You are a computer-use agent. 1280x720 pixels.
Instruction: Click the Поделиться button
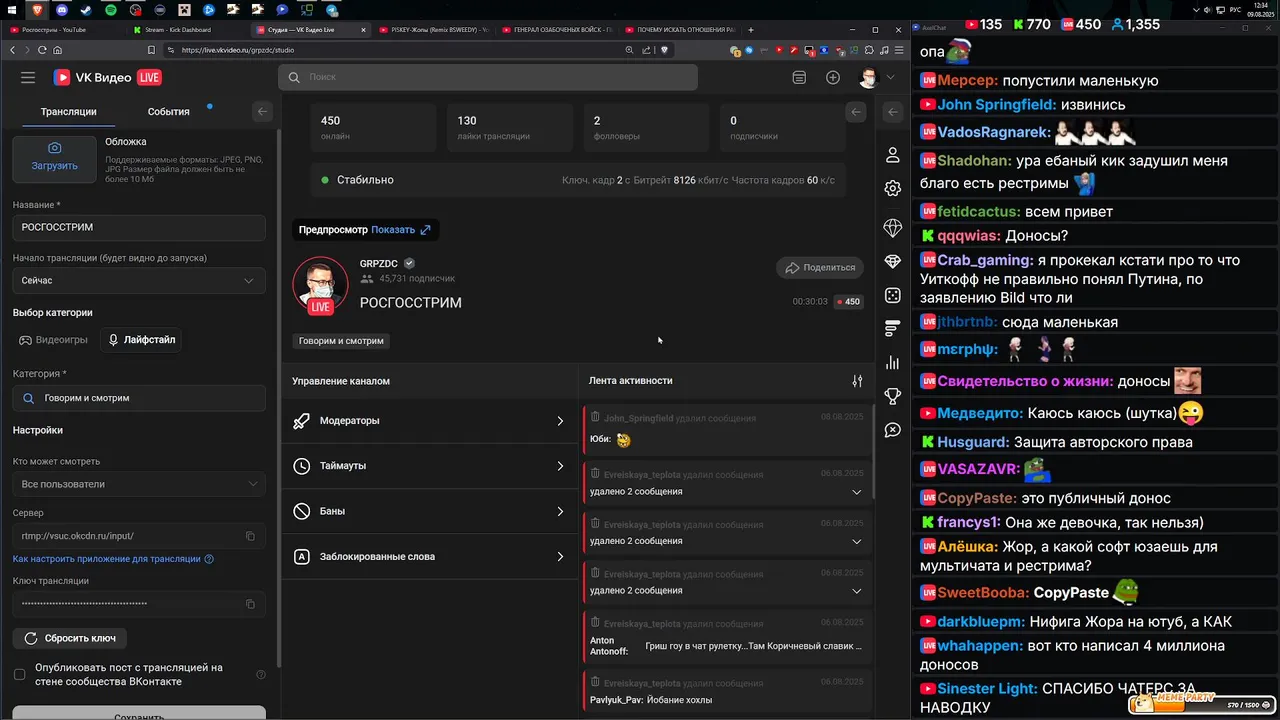[820, 268]
